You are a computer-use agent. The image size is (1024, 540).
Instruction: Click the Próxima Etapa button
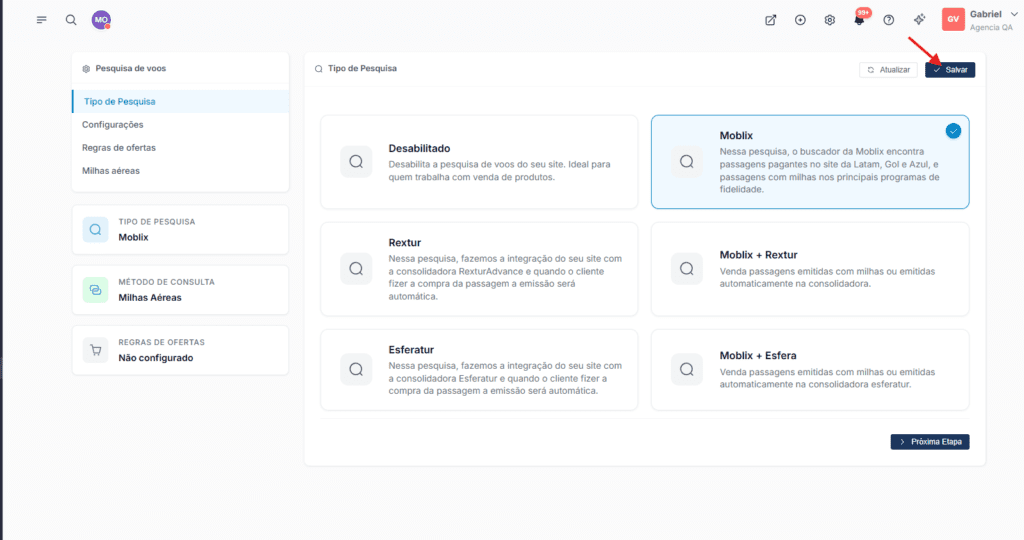click(x=930, y=442)
